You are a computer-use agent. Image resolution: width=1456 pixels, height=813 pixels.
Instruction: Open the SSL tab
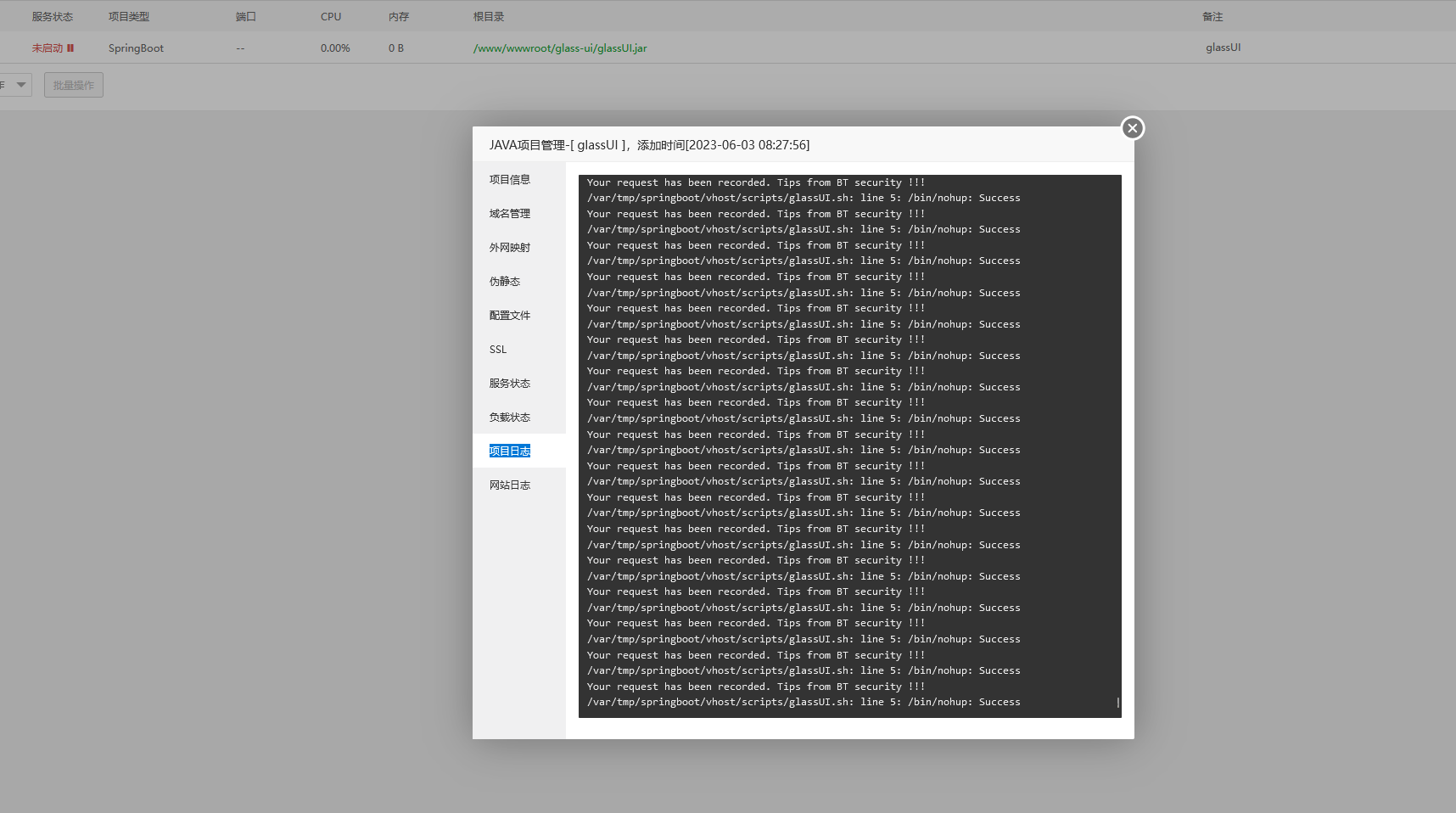[x=519, y=349]
